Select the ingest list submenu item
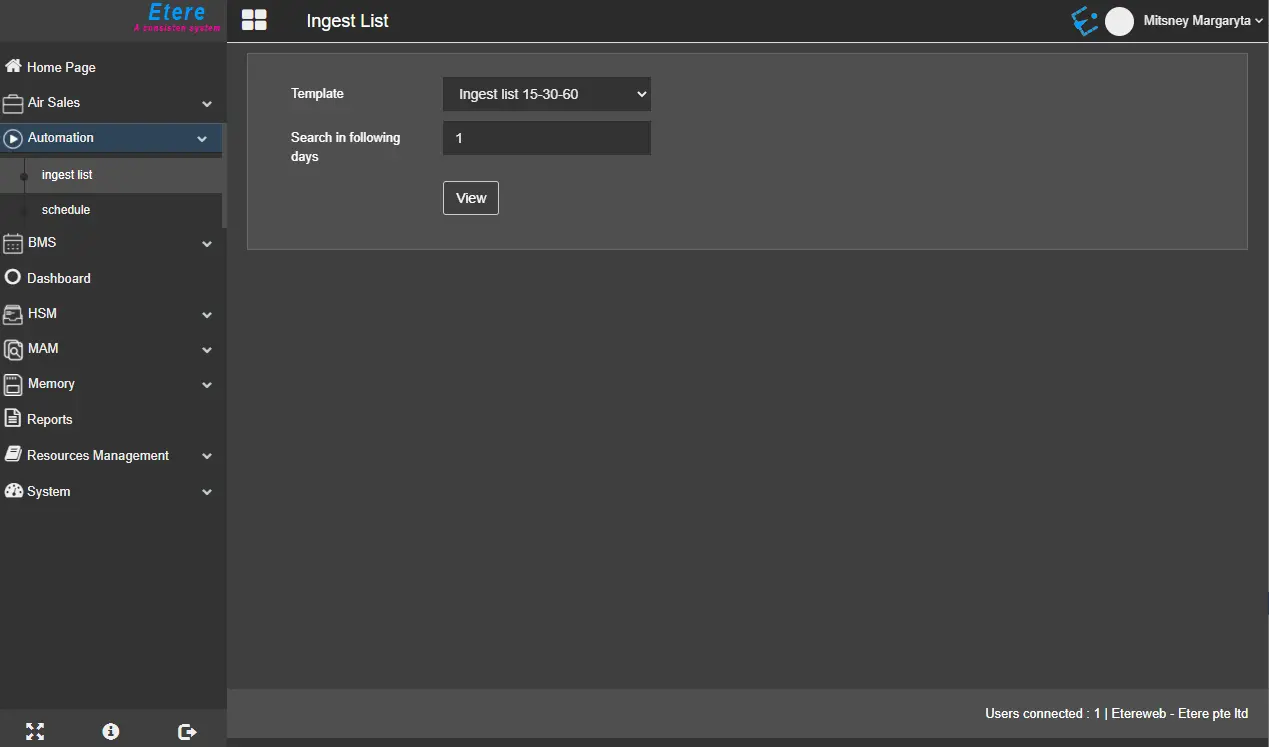The image size is (1269, 747). coord(67,175)
